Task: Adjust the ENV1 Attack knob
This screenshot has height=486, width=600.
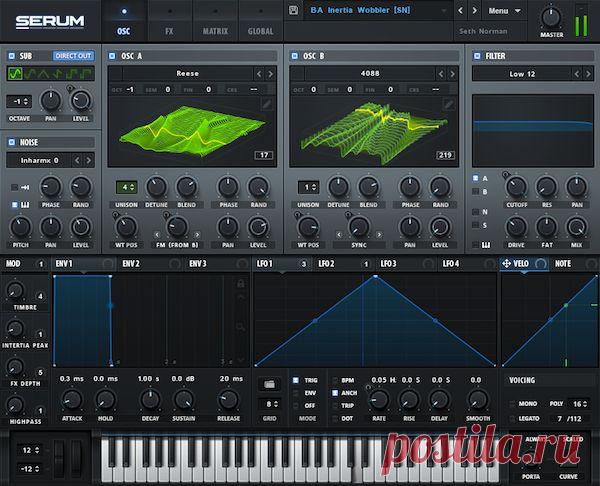Action: [72, 400]
